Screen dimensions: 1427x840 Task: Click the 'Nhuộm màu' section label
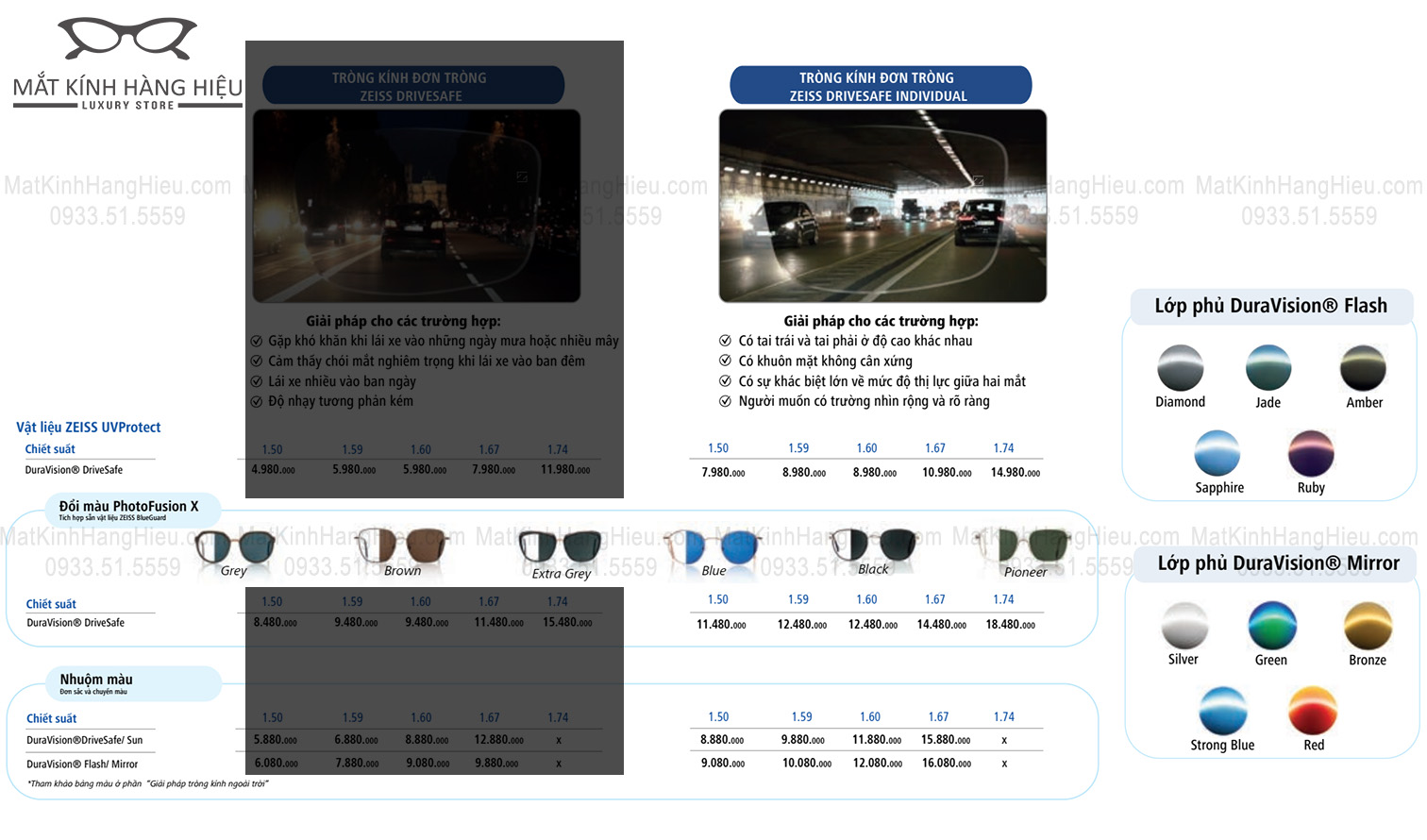click(96, 680)
